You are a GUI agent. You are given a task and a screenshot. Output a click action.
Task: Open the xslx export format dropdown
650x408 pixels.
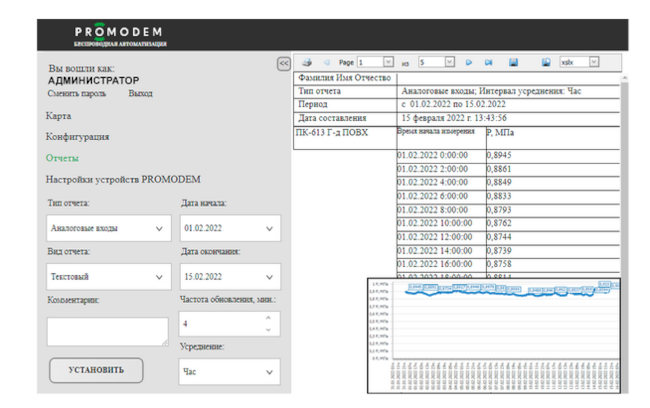(x=594, y=62)
